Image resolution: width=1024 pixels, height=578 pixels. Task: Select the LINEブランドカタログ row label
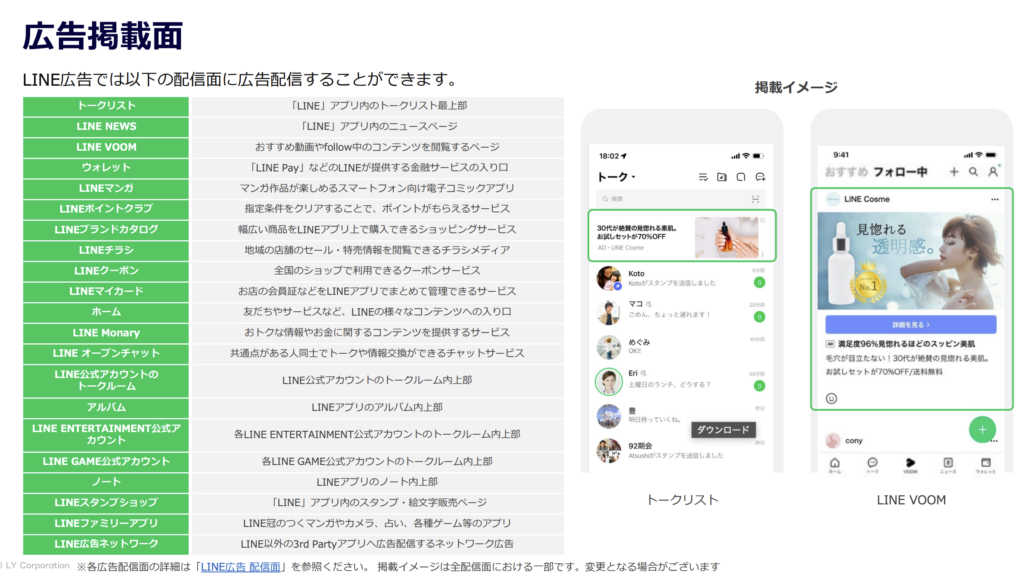point(106,229)
